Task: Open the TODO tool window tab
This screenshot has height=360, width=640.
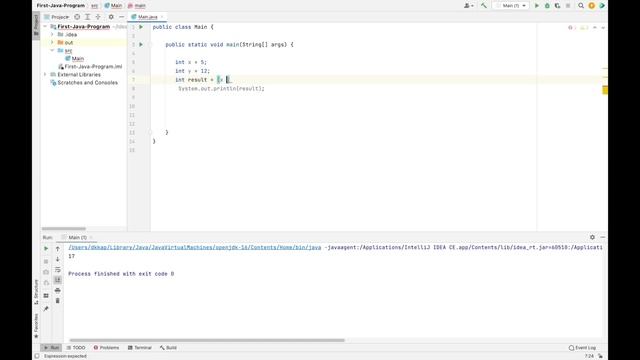Action: [76, 348]
